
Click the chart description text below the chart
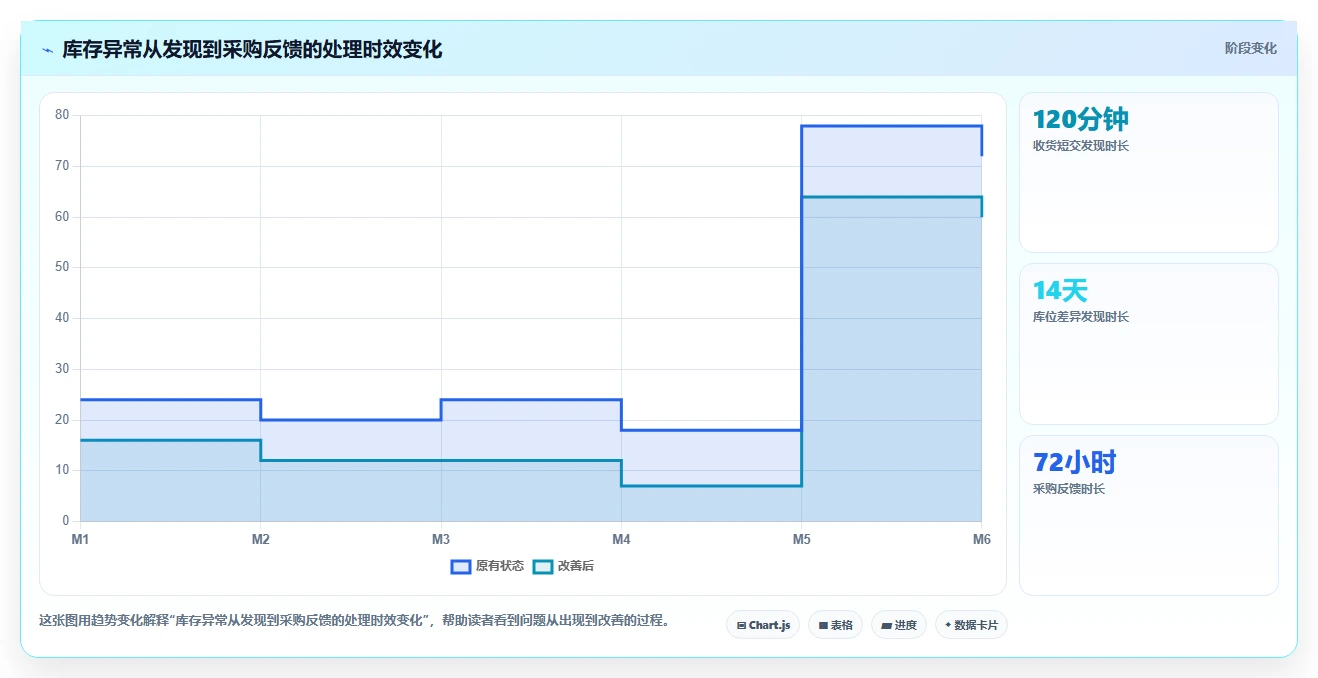click(x=354, y=620)
